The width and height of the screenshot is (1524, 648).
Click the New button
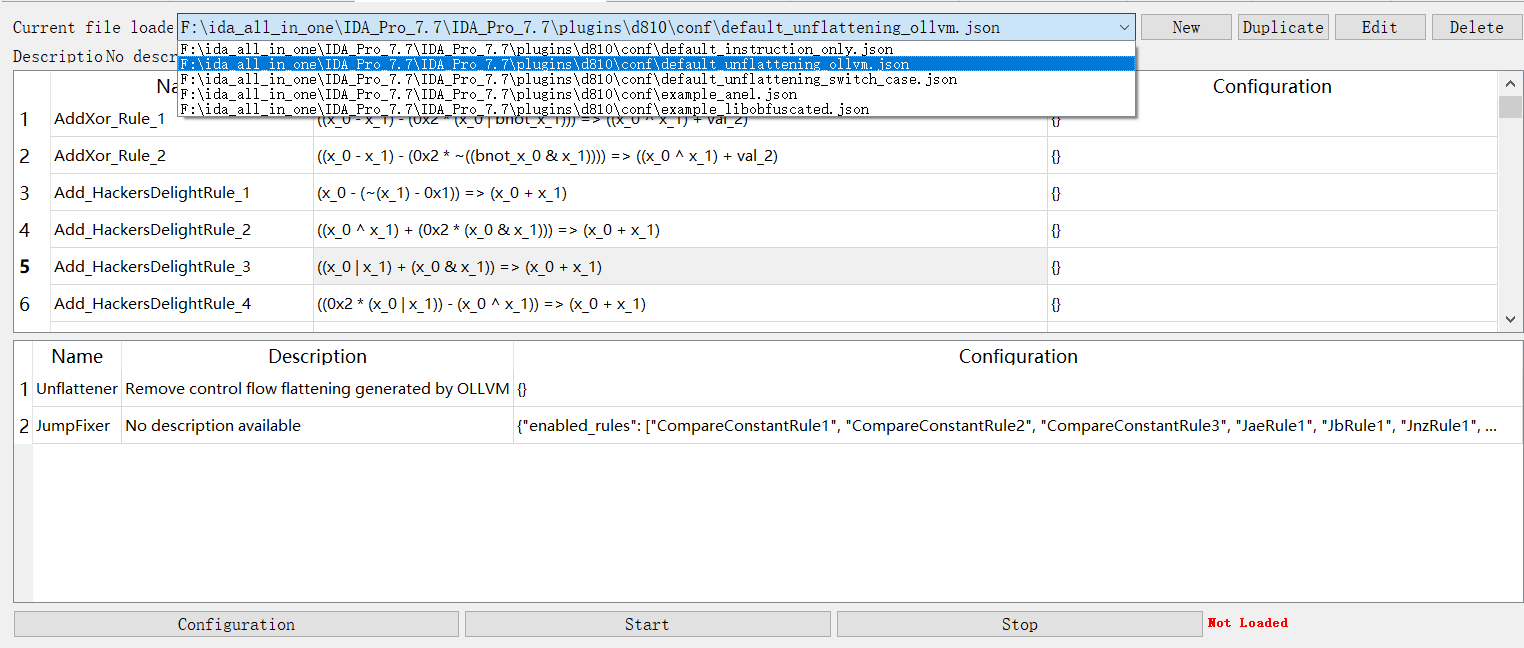pos(1186,28)
